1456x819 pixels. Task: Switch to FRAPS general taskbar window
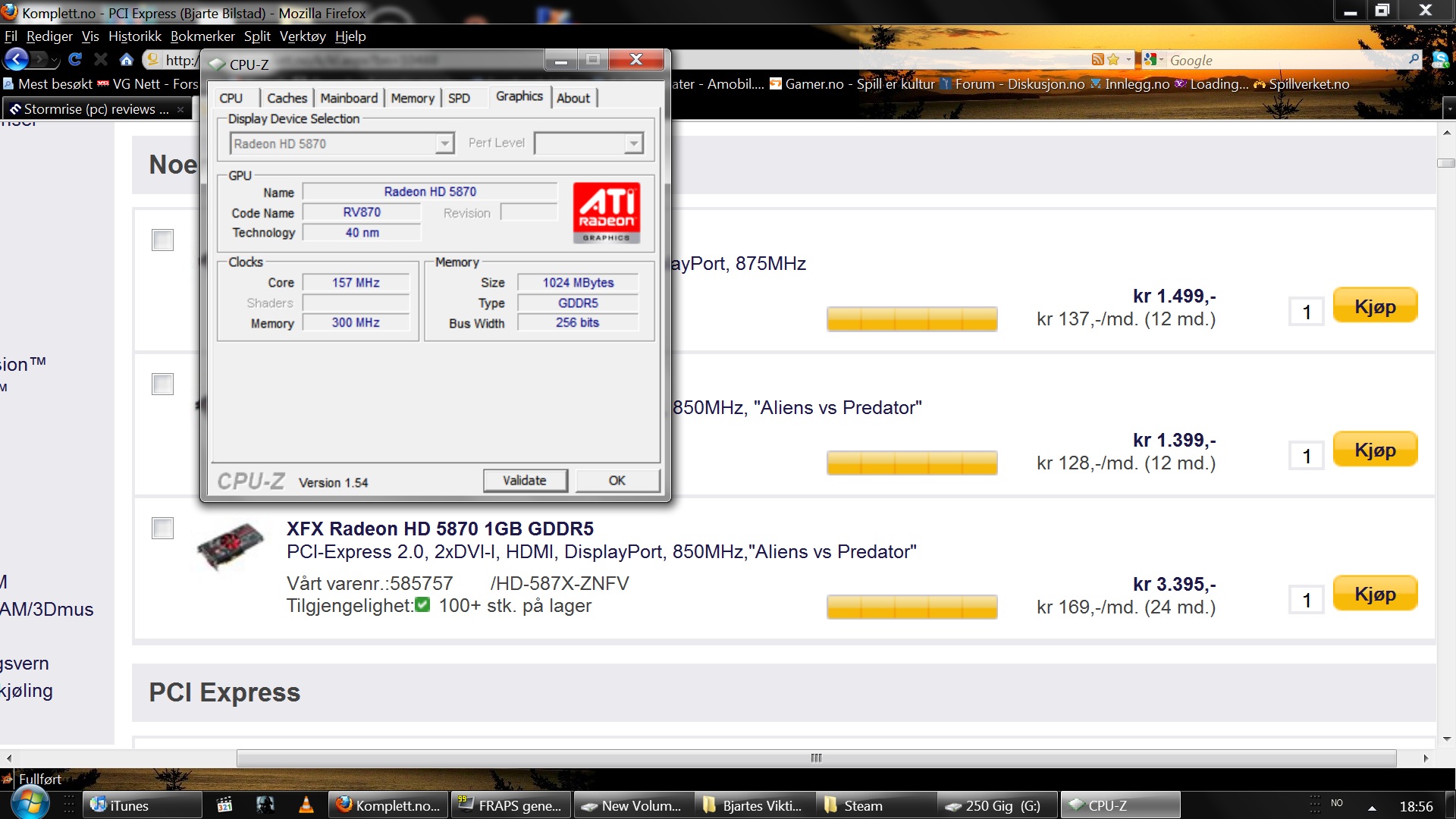(x=511, y=805)
